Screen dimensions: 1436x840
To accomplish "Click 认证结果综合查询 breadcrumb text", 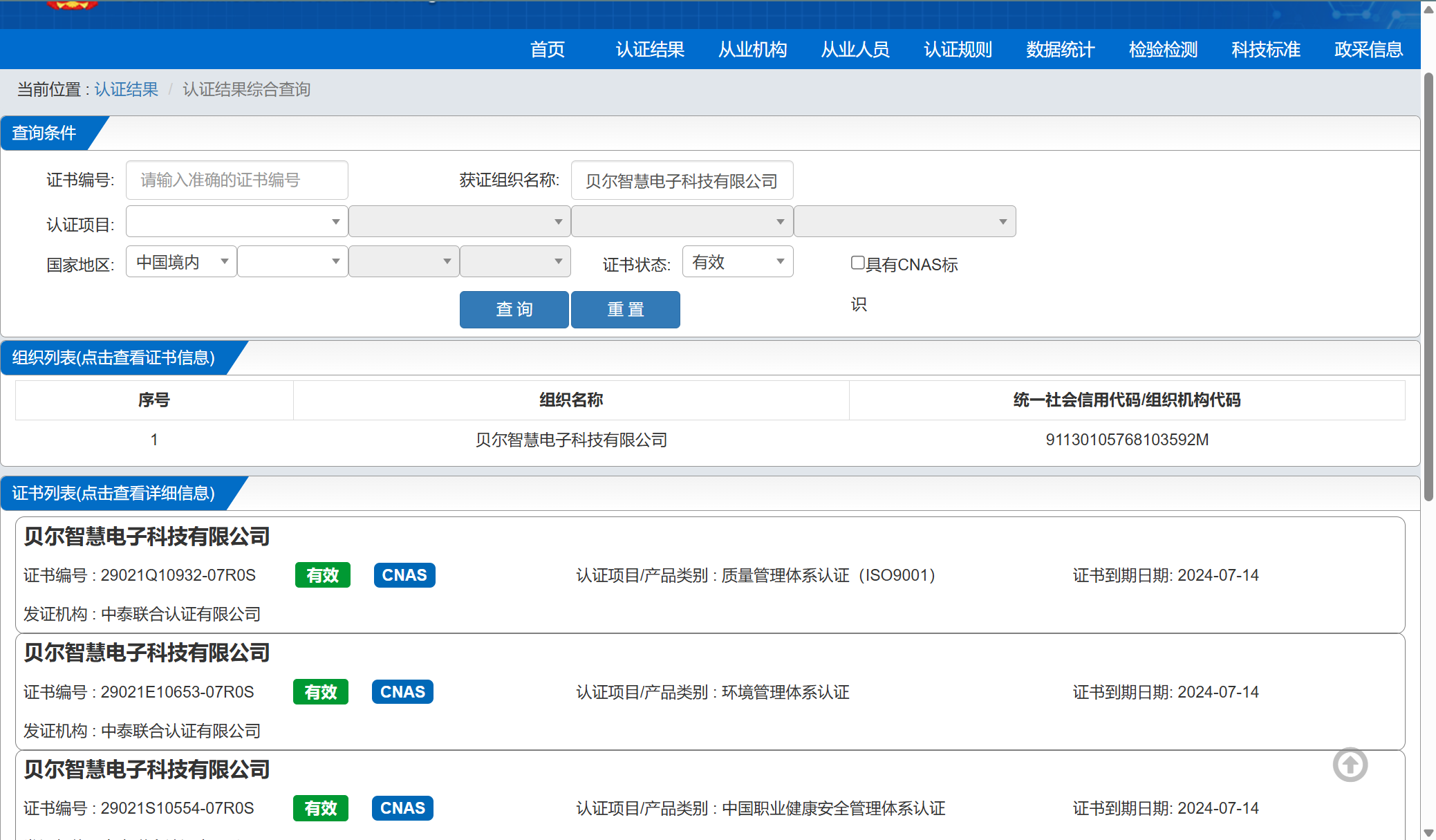I will pos(247,89).
